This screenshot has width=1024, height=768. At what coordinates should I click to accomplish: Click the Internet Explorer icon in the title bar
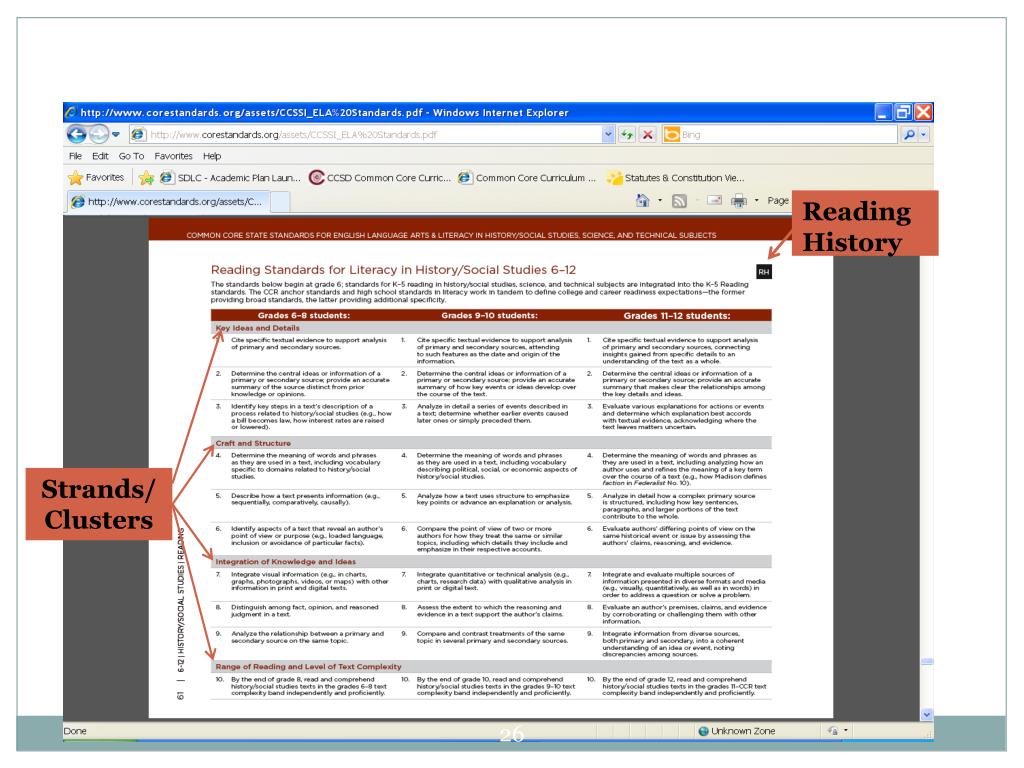click(x=71, y=112)
